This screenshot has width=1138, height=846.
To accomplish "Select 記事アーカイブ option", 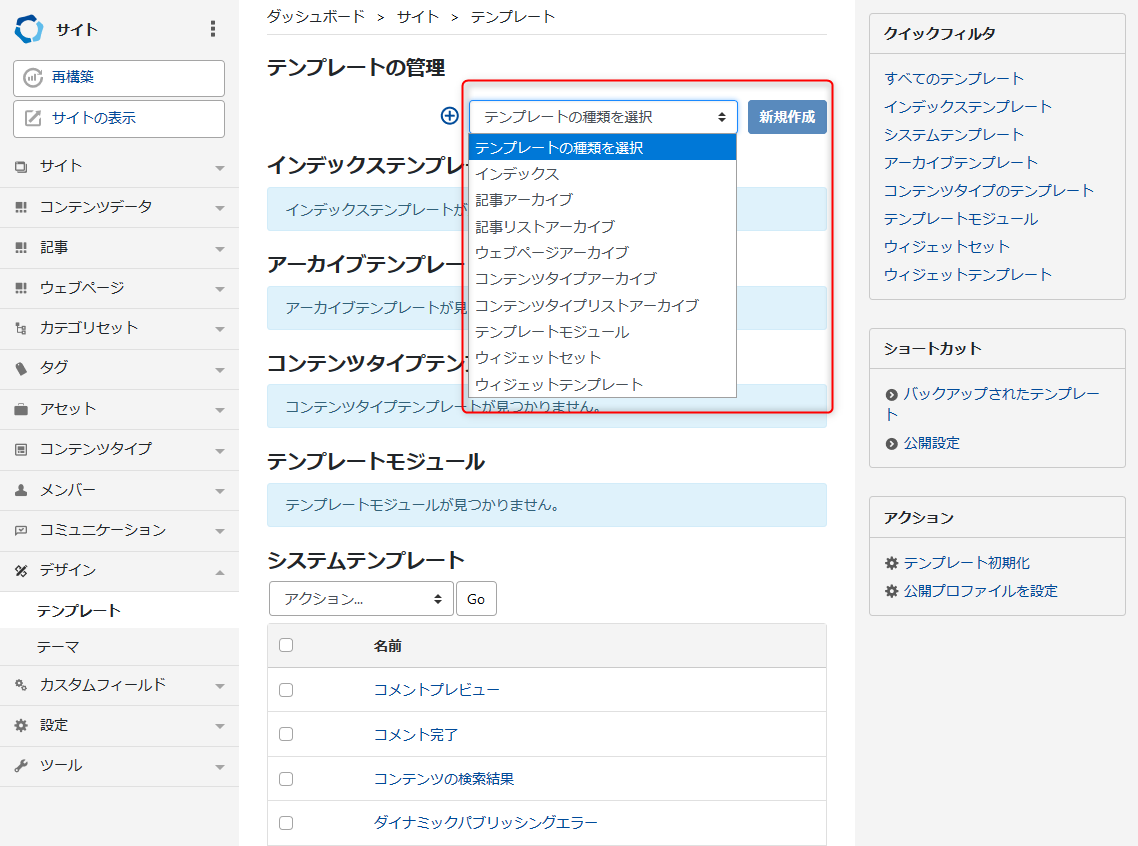I will point(602,200).
